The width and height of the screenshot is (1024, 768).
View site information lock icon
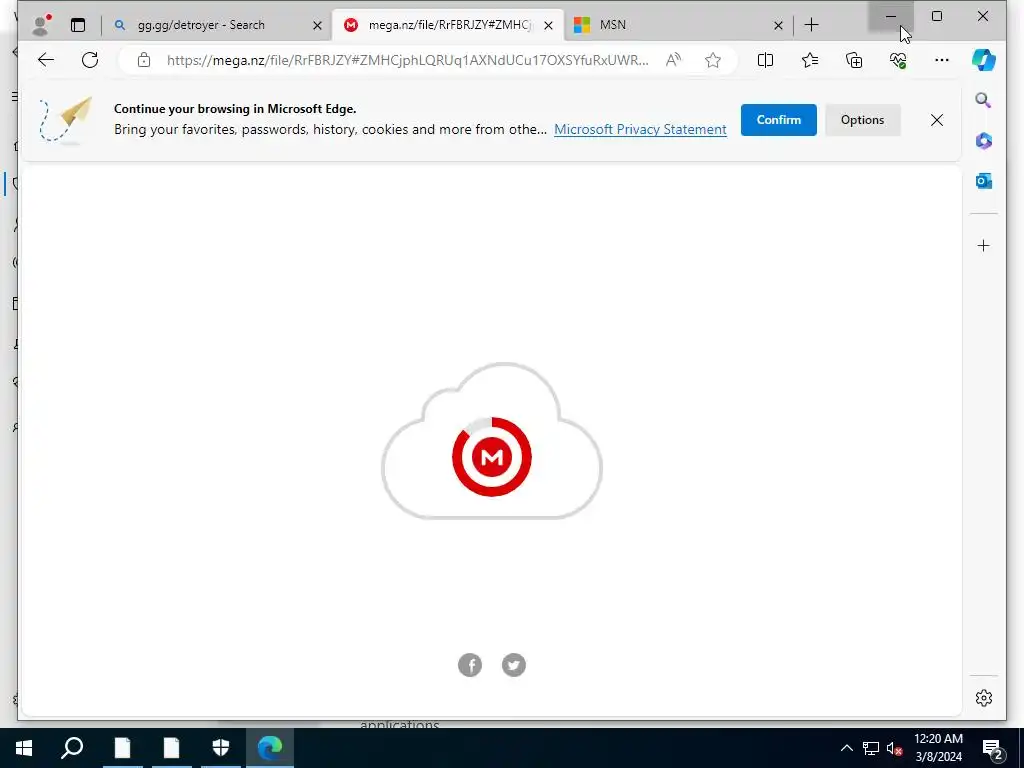click(x=144, y=60)
